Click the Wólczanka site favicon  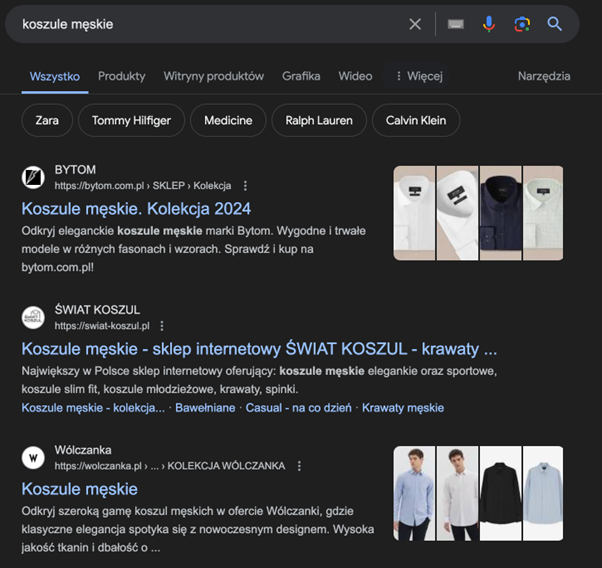[33, 457]
